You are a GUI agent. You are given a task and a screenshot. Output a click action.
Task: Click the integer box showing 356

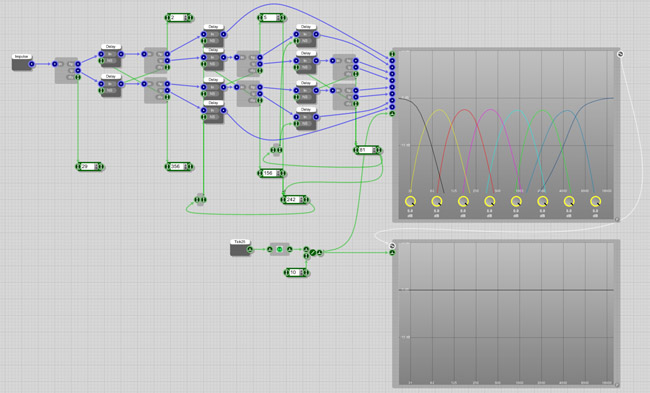click(x=177, y=167)
